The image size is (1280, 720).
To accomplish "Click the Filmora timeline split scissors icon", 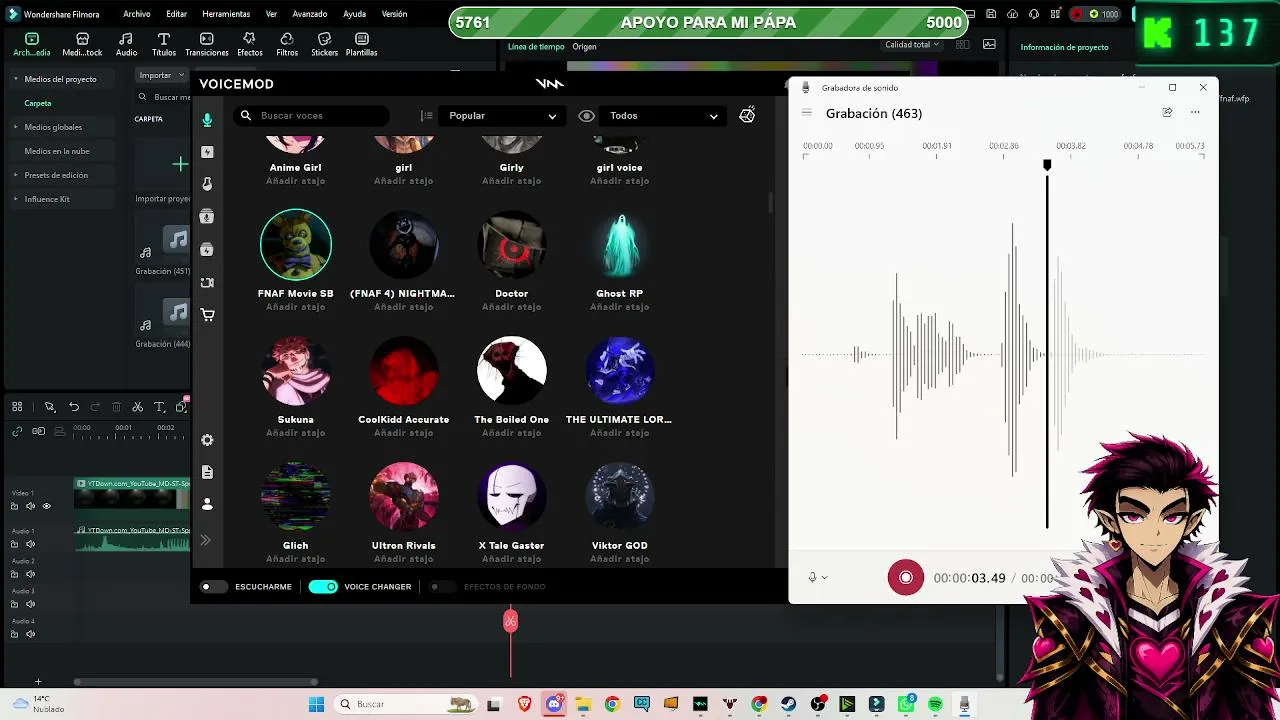I will click(x=138, y=407).
